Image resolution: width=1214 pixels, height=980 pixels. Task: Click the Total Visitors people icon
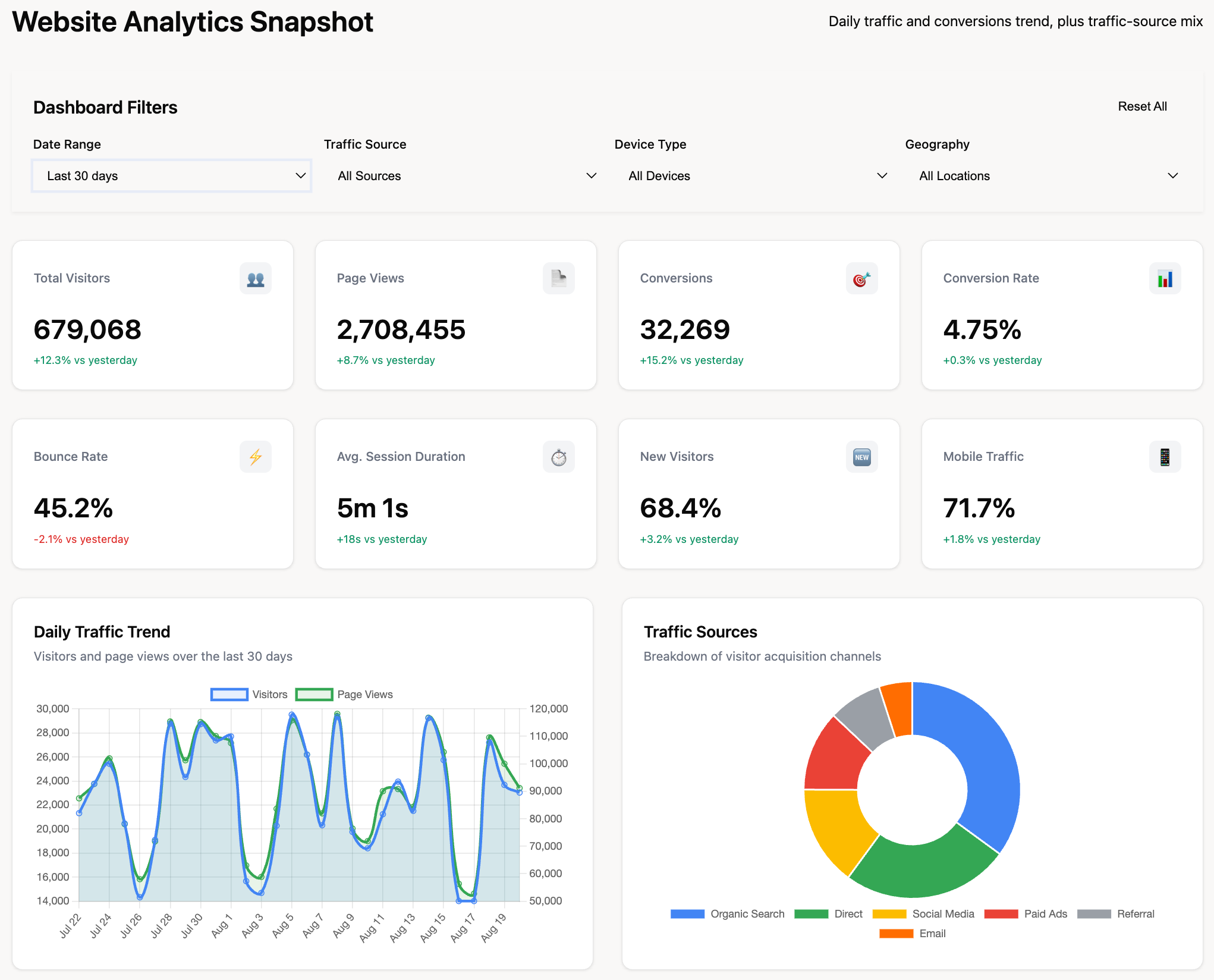coord(256,278)
